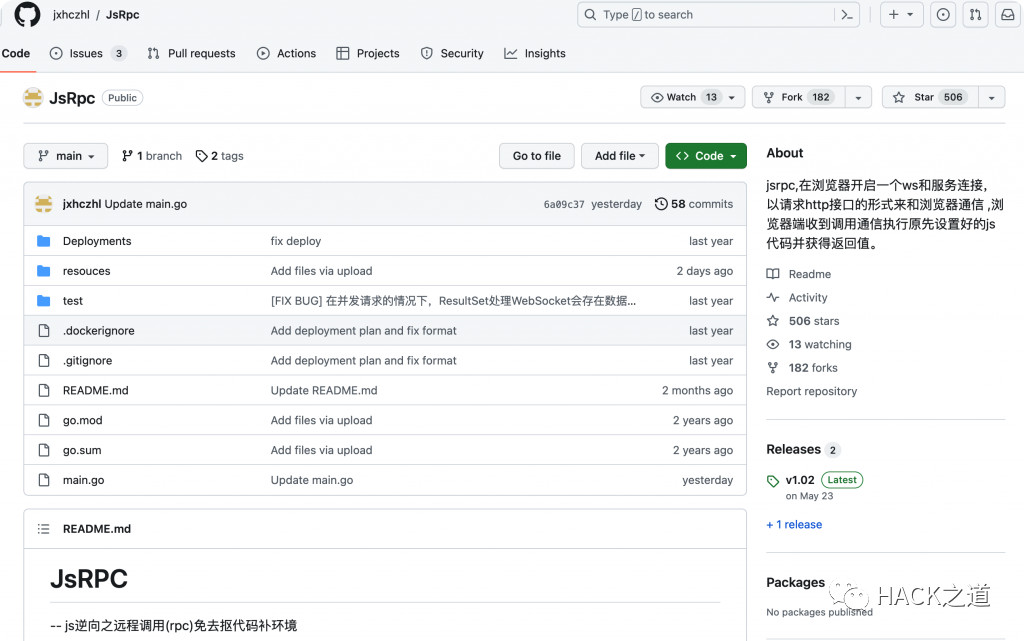Click the commit history clock icon

coord(661,204)
